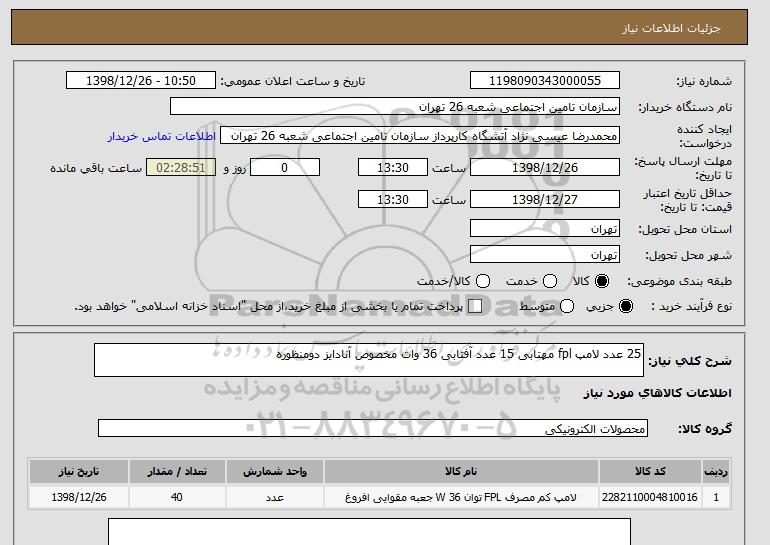Screen dimensions: 770x545
Task: Select the خدمت radio button
Action: coord(550,281)
